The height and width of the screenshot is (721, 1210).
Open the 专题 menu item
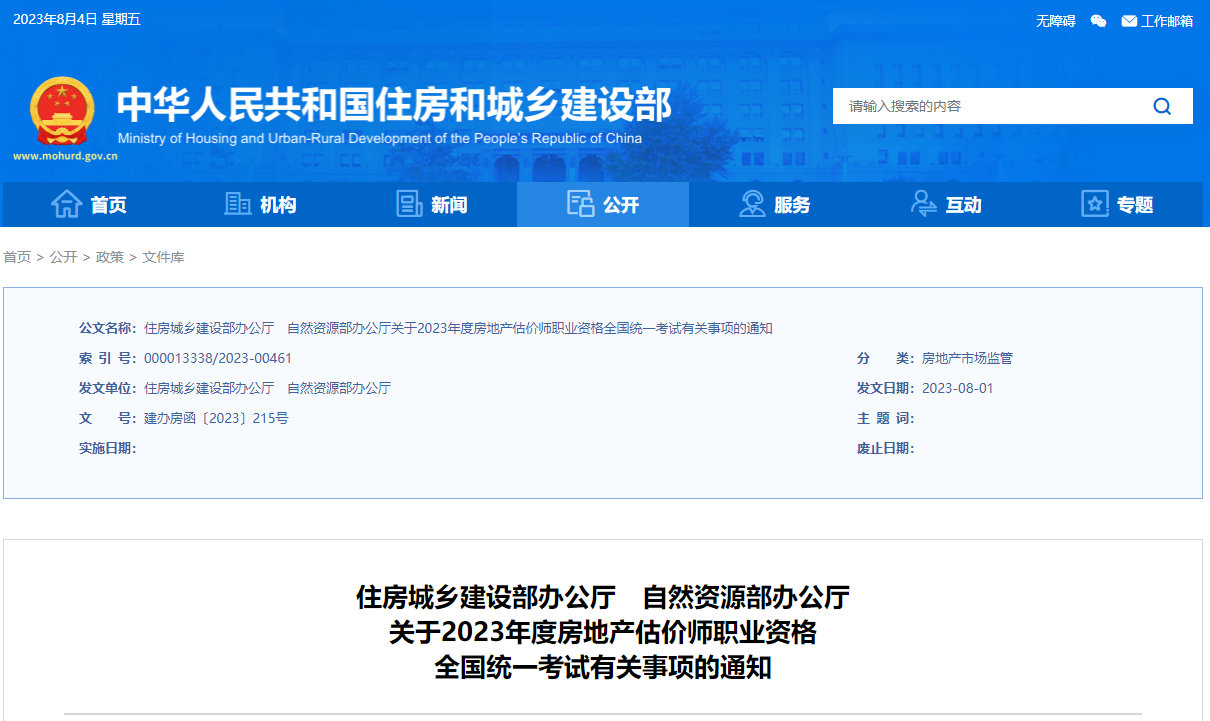tap(1125, 204)
